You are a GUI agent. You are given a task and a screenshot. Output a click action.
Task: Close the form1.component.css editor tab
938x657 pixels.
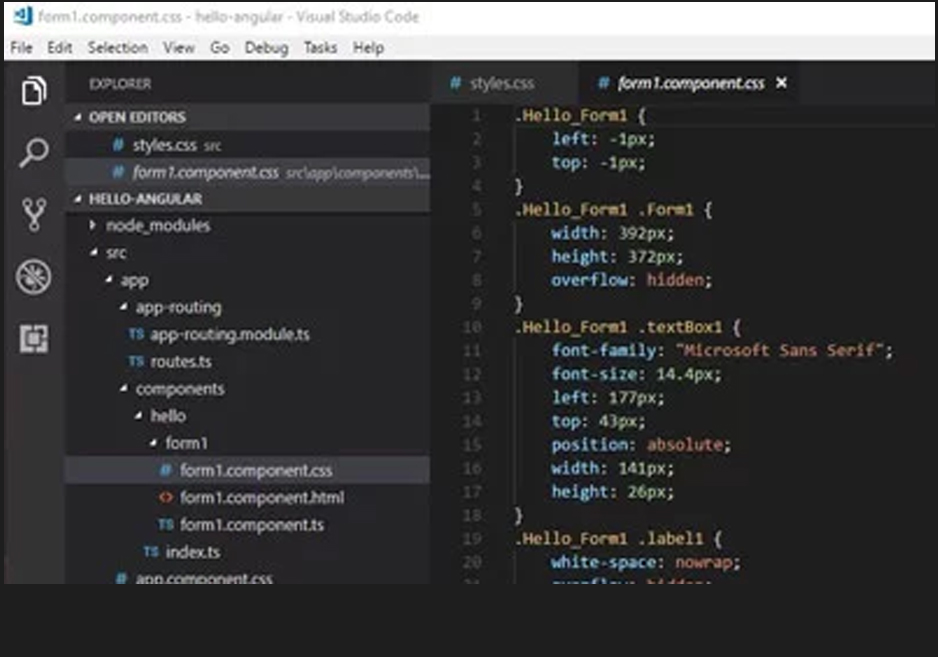tap(781, 83)
